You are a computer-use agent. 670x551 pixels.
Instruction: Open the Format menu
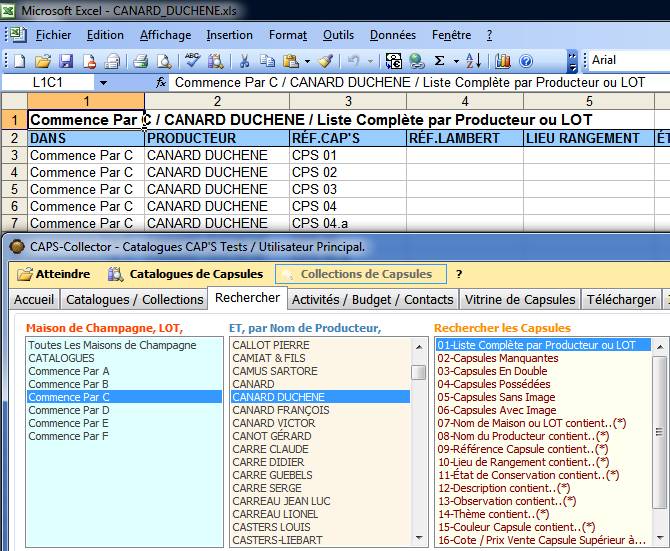click(288, 35)
